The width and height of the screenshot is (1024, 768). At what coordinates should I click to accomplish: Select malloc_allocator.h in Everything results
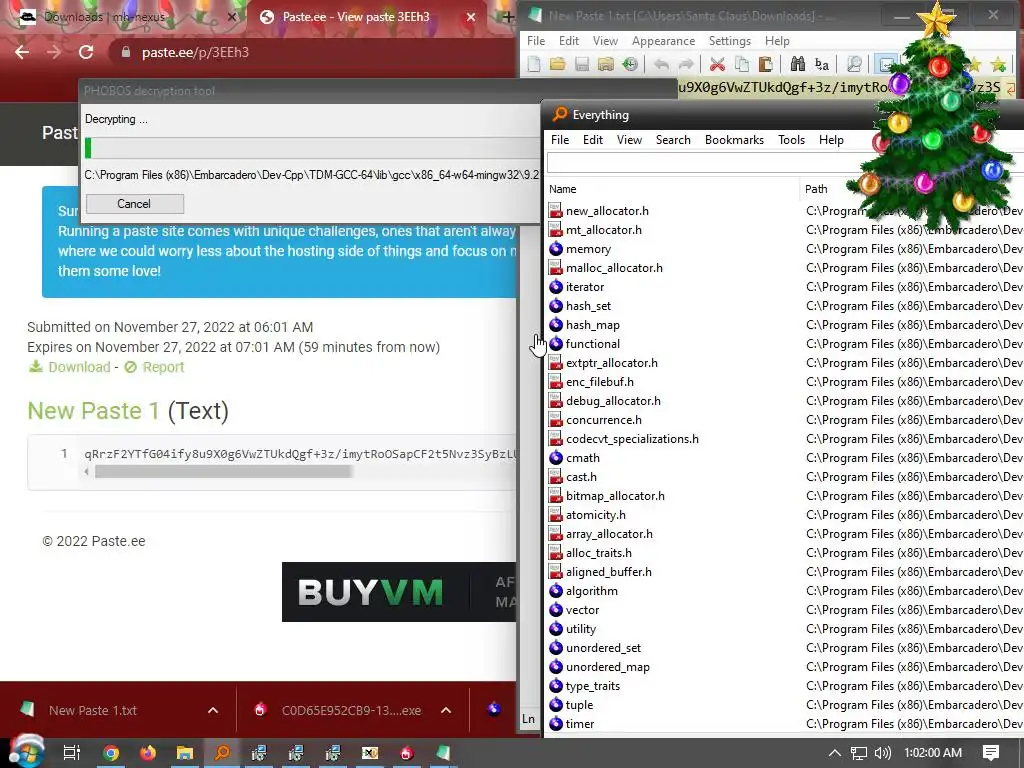(614, 268)
